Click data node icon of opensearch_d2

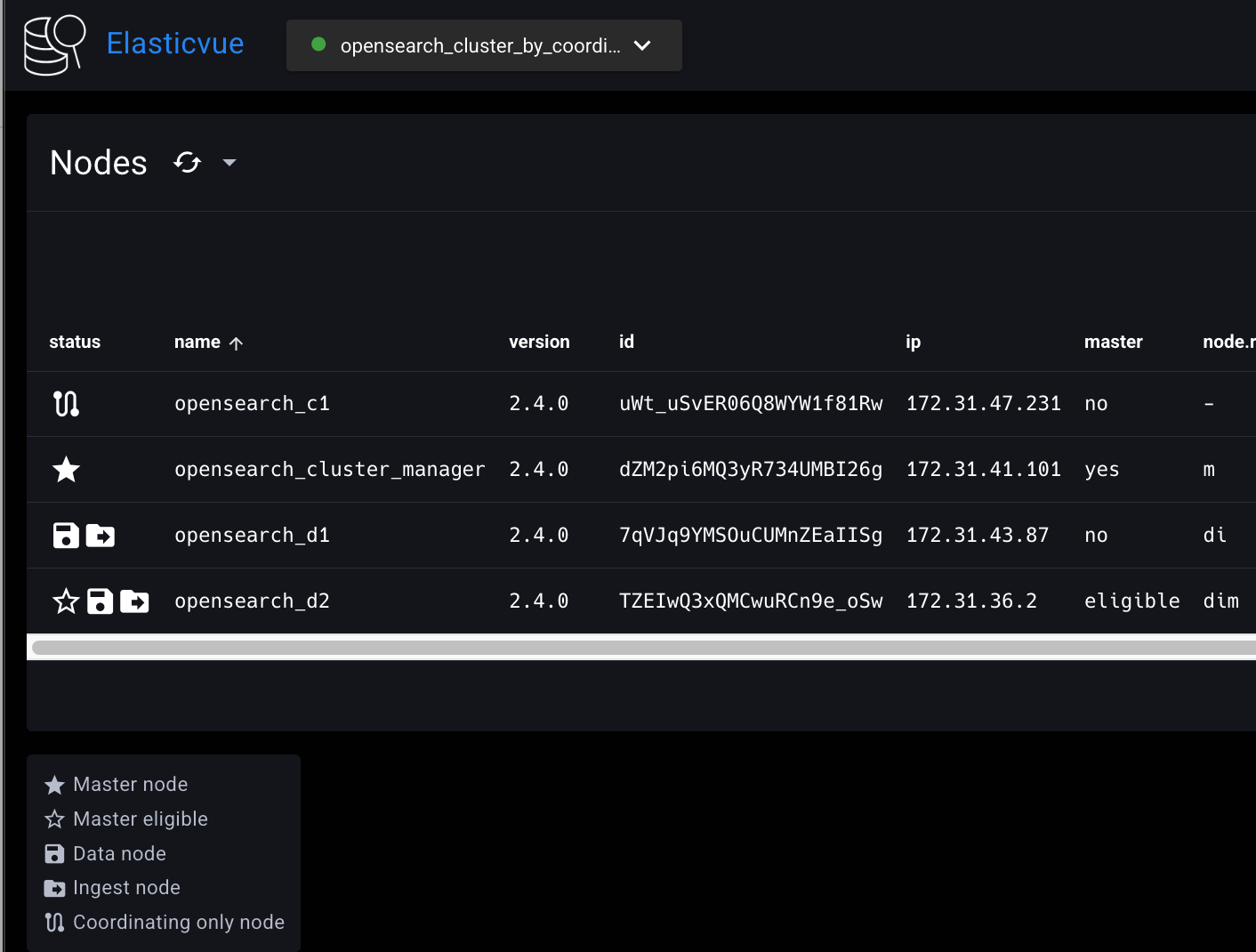point(101,601)
